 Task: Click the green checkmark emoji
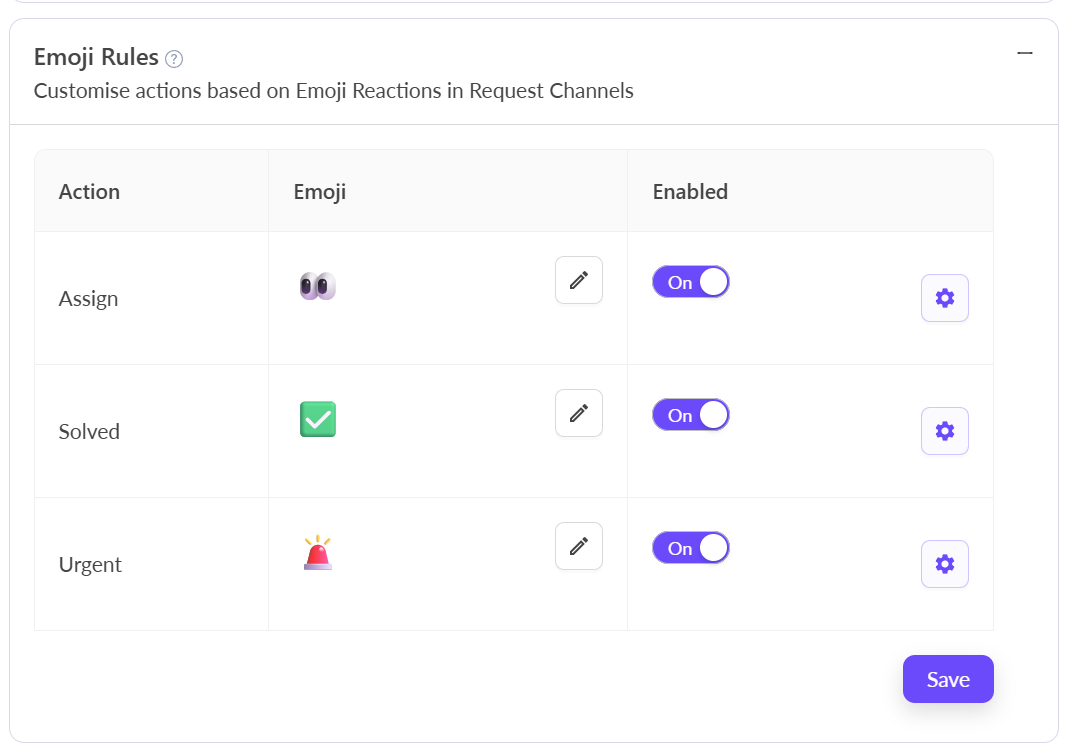[318, 419]
